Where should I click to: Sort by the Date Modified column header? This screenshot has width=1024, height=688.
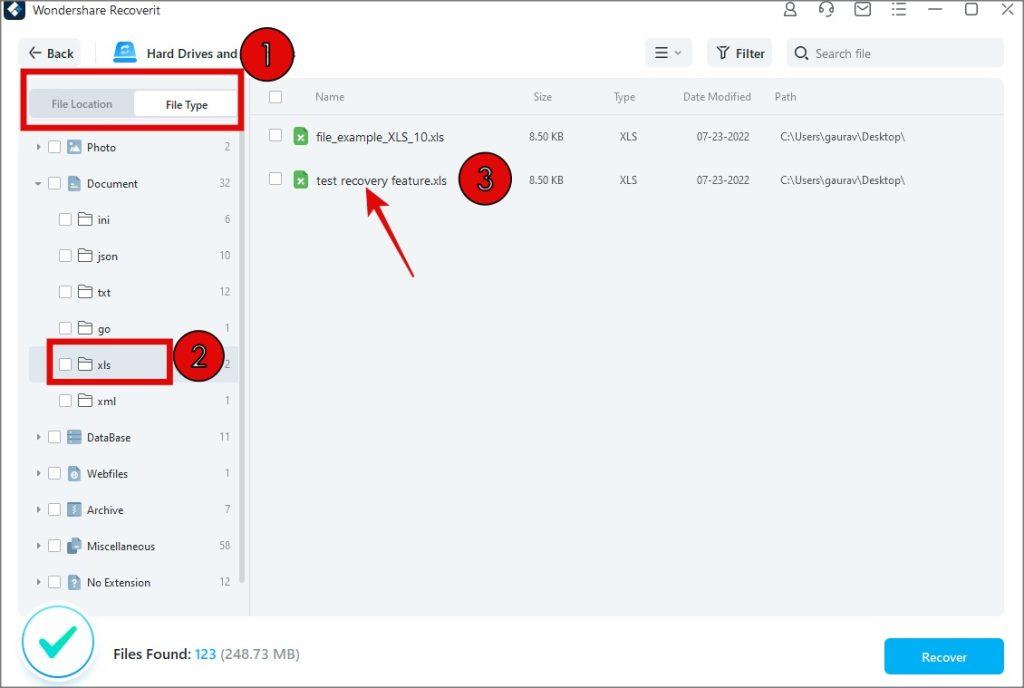click(x=716, y=97)
